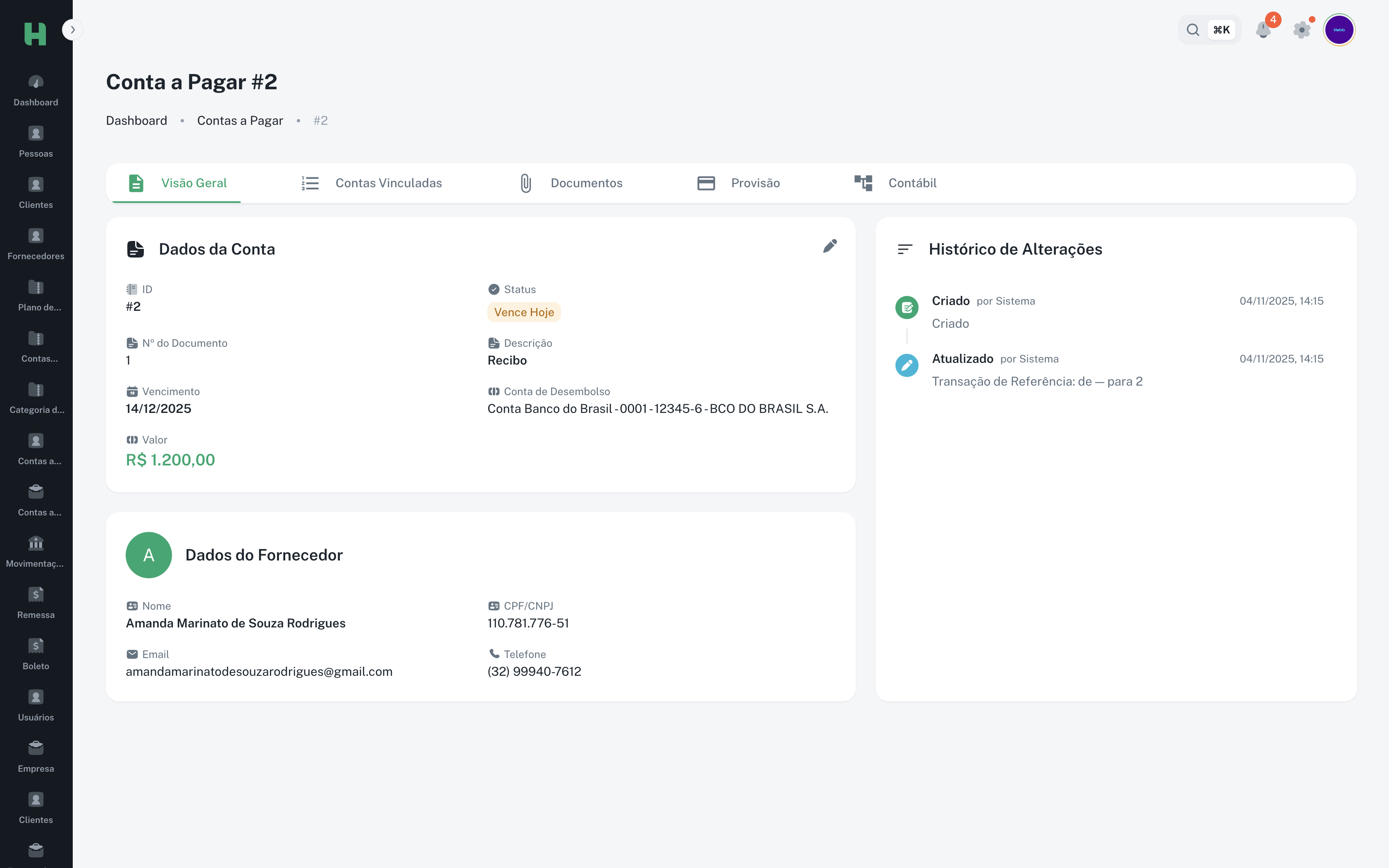Navigate to Contas a Pagar via breadcrumb
This screenshot has height=868, width=1389.
[240, 121]
